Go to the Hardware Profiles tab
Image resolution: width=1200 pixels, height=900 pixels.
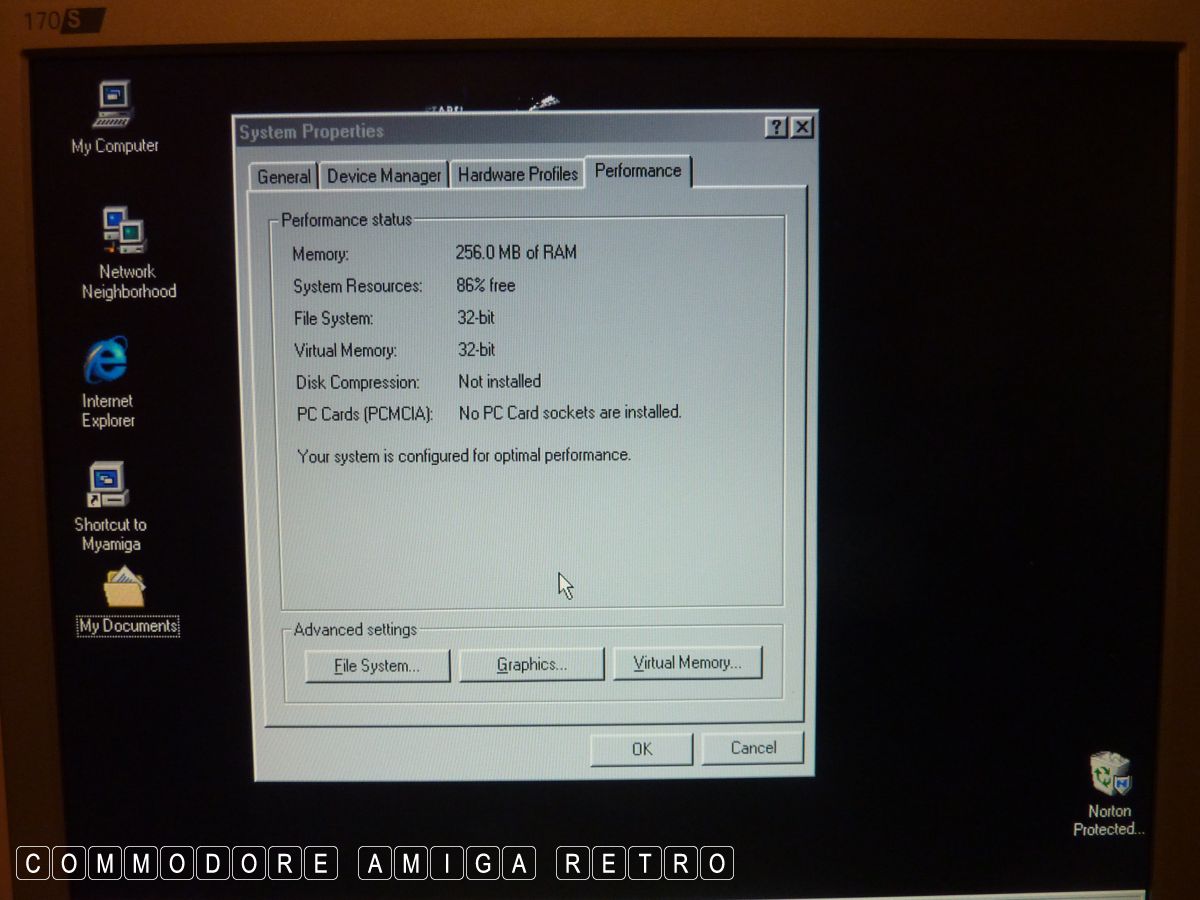517,175
